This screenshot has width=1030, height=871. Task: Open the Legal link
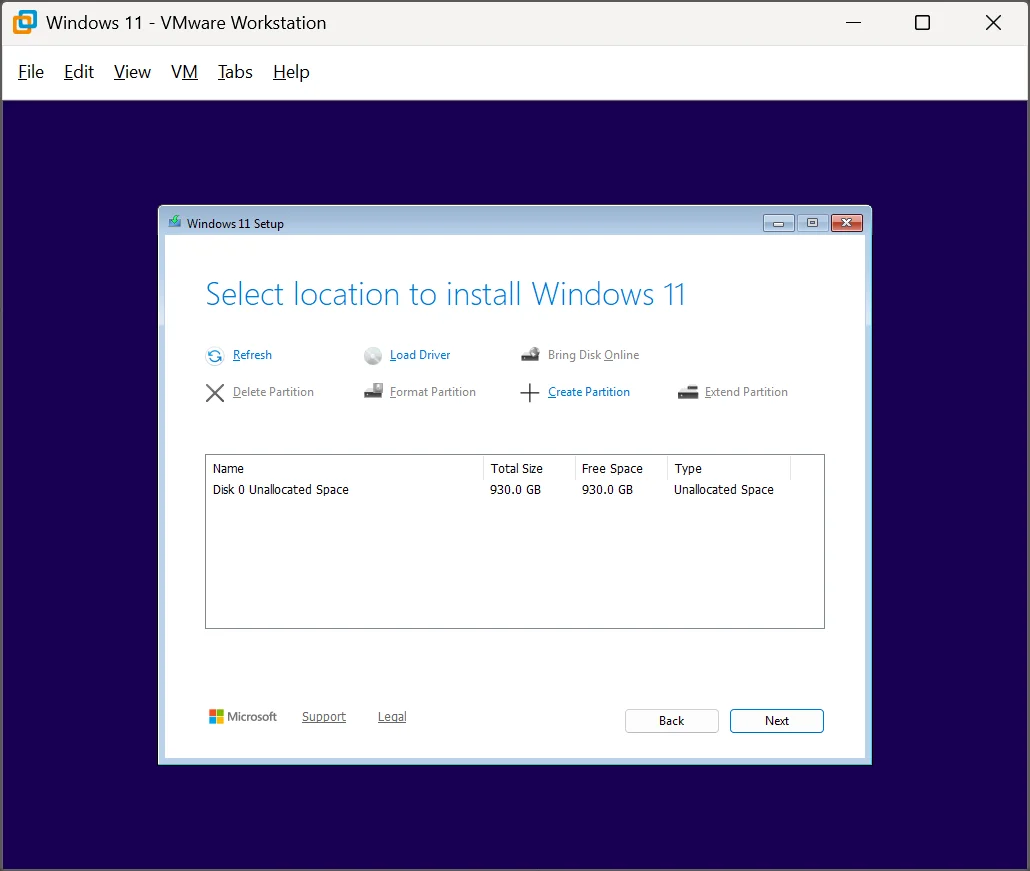click(x=392, y=717)
